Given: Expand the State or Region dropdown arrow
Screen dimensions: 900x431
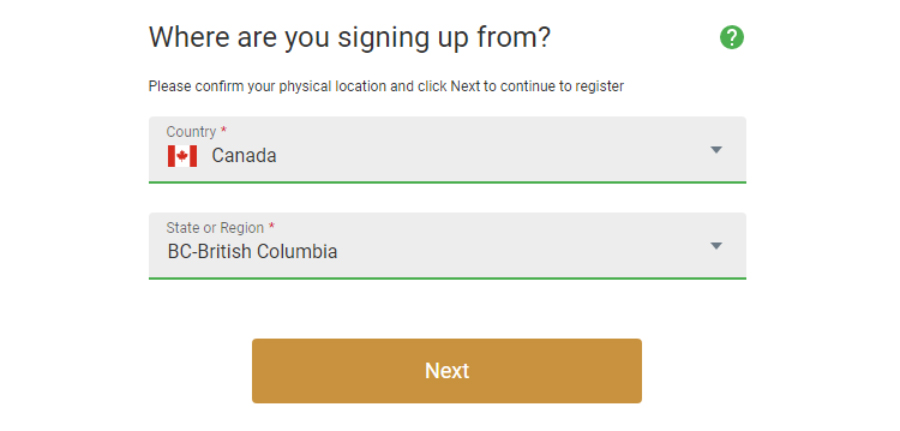Looking at the screenshot, I should 716,246.
